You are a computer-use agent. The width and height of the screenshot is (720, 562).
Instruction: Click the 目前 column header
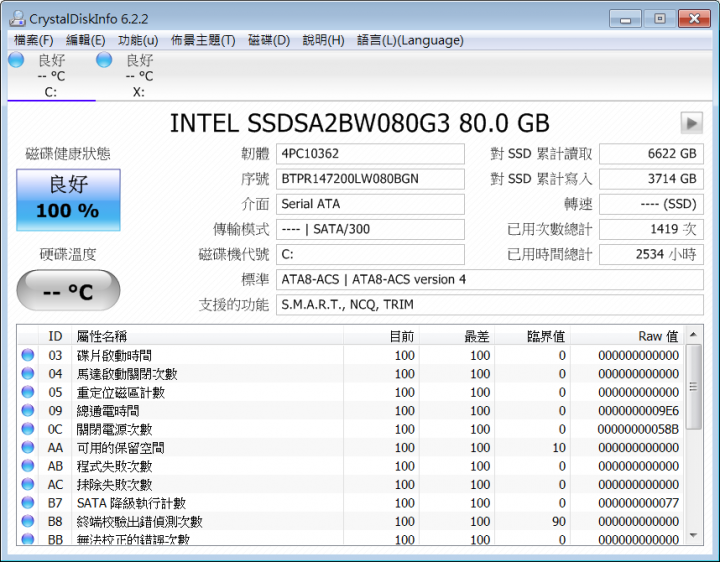pos(381,336)
